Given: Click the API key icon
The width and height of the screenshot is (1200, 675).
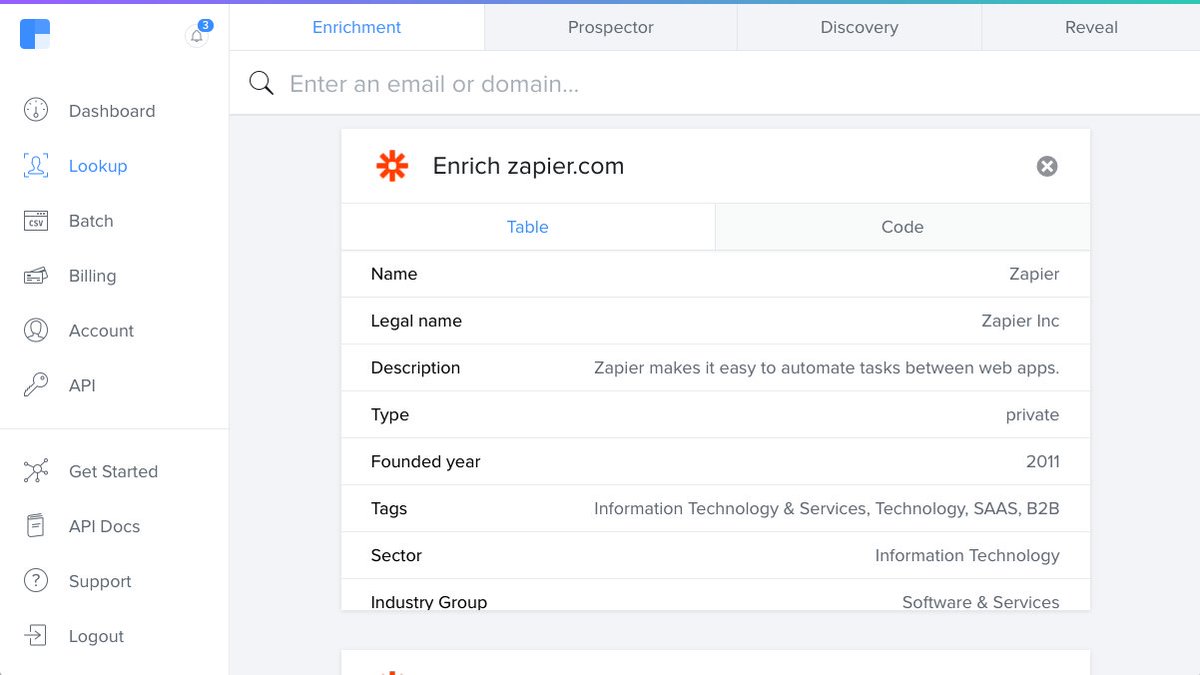Looking at the screenshot, I should (36, 385).
